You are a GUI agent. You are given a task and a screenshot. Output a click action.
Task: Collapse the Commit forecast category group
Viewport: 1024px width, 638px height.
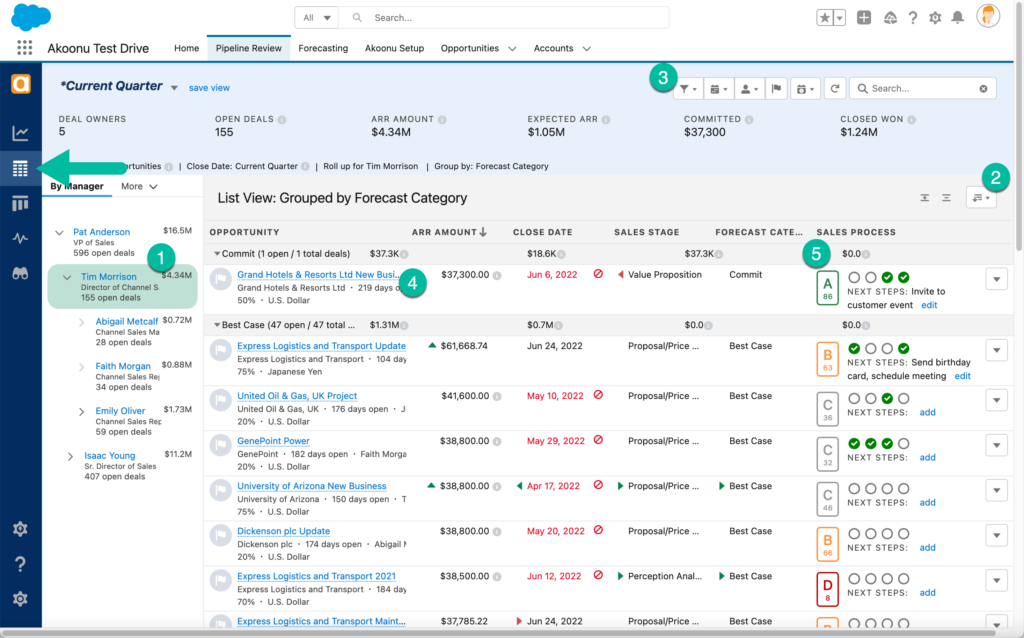(216, 254)
